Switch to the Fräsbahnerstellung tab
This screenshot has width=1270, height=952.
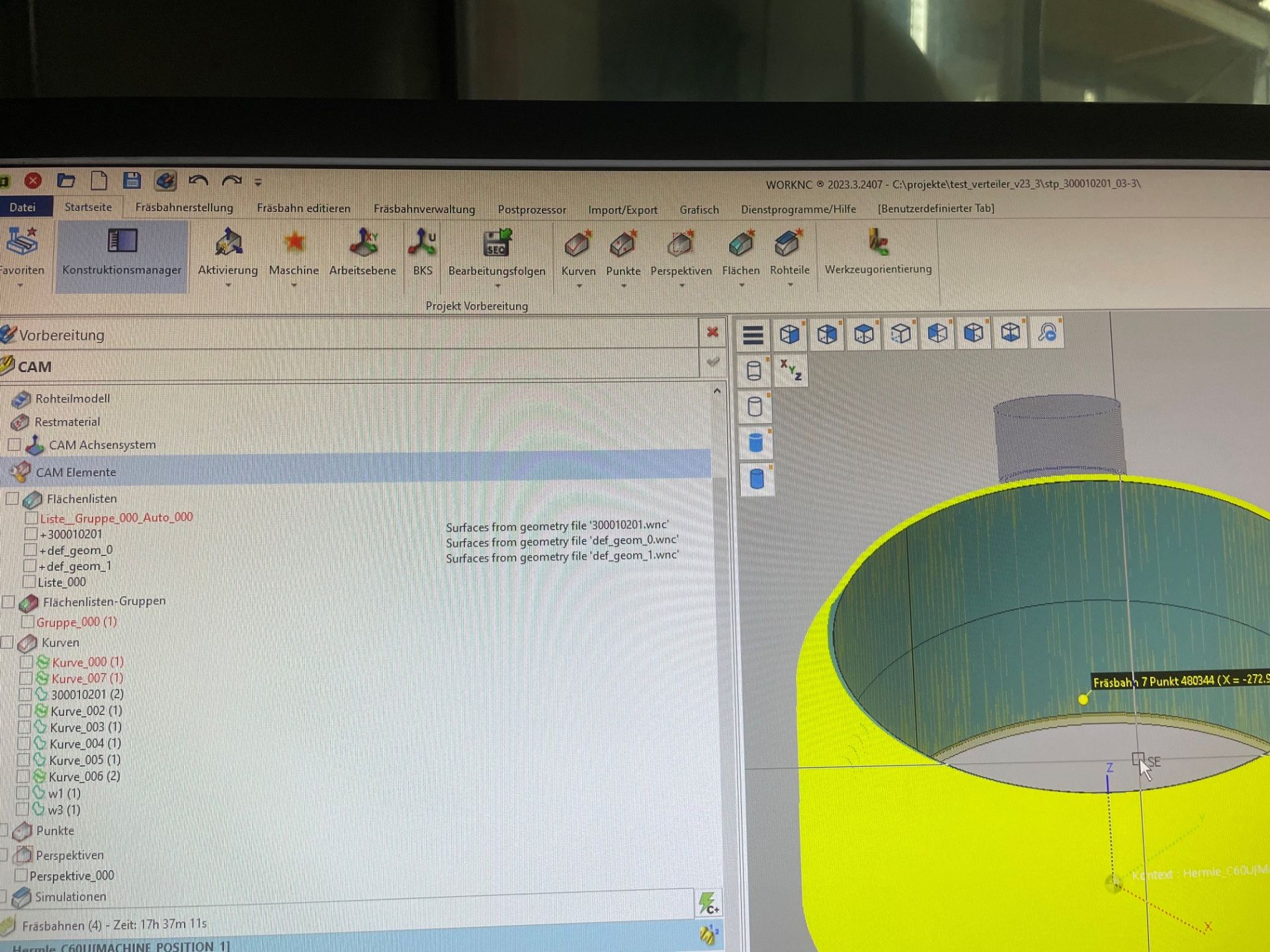pyautogui.click(x=184, y=208)
